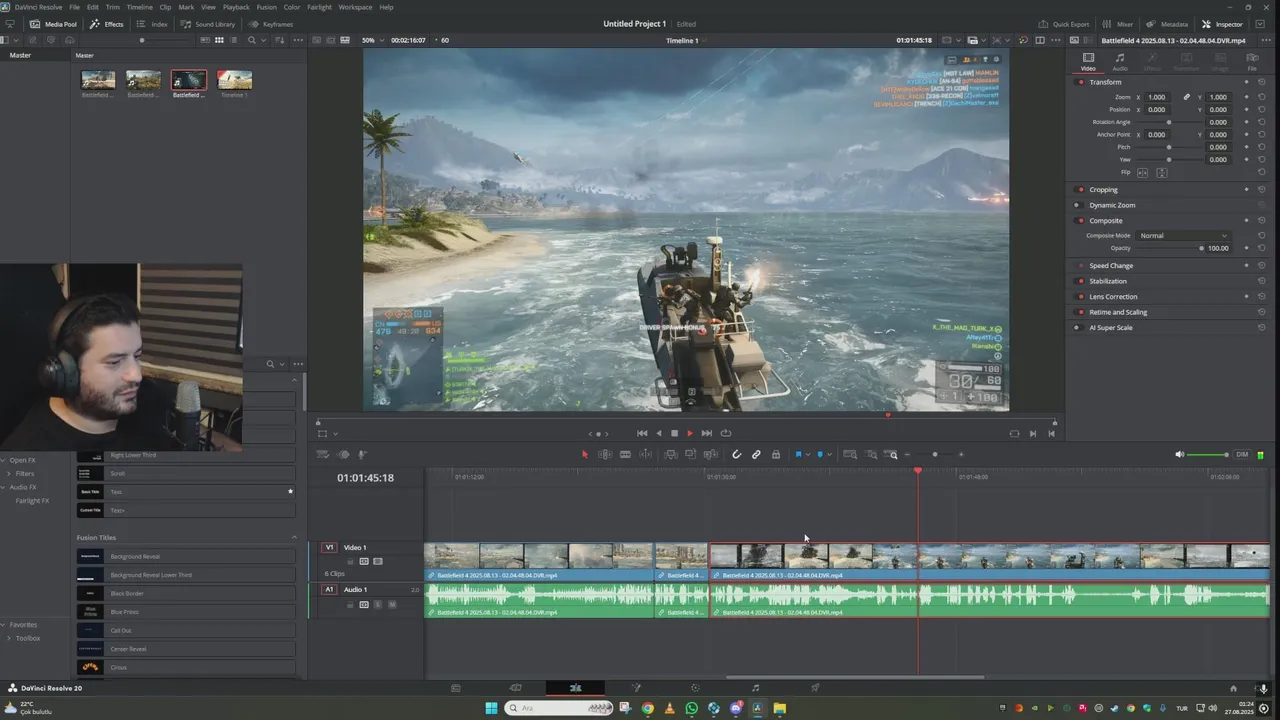Go to Project Manager home icon
1280x720 pixels.
(1233, 688)
